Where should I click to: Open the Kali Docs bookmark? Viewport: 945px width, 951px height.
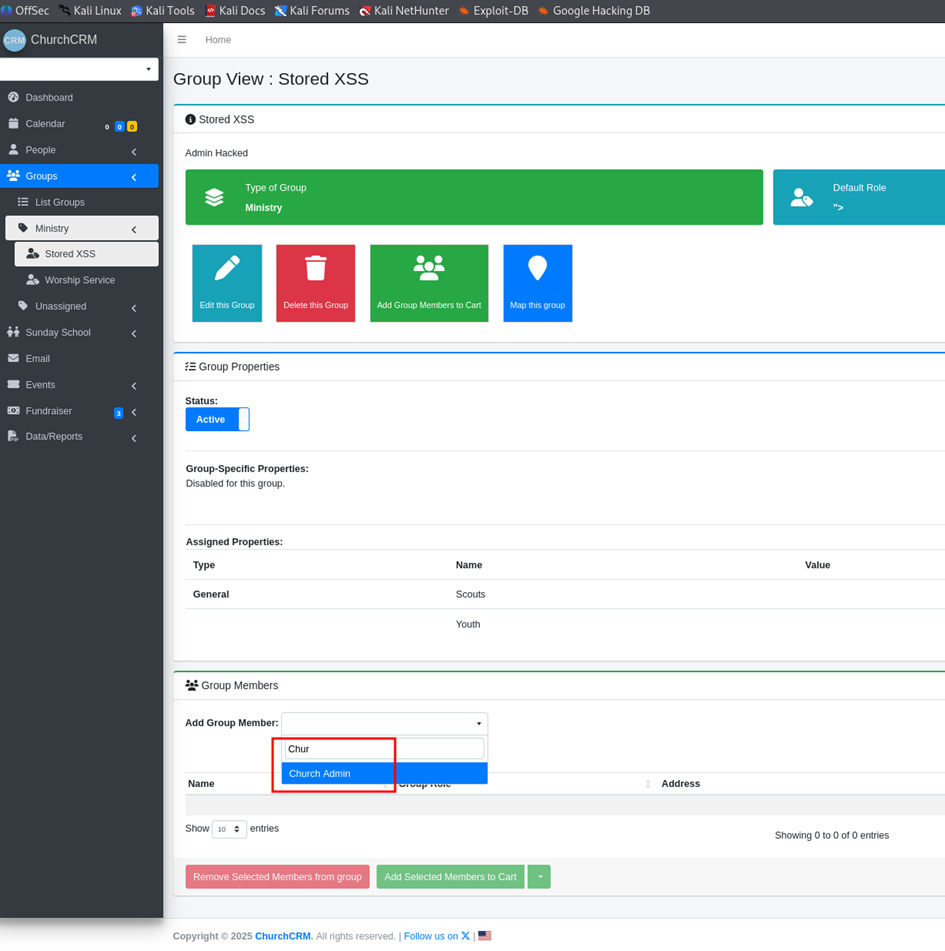[x=235, y=10]
